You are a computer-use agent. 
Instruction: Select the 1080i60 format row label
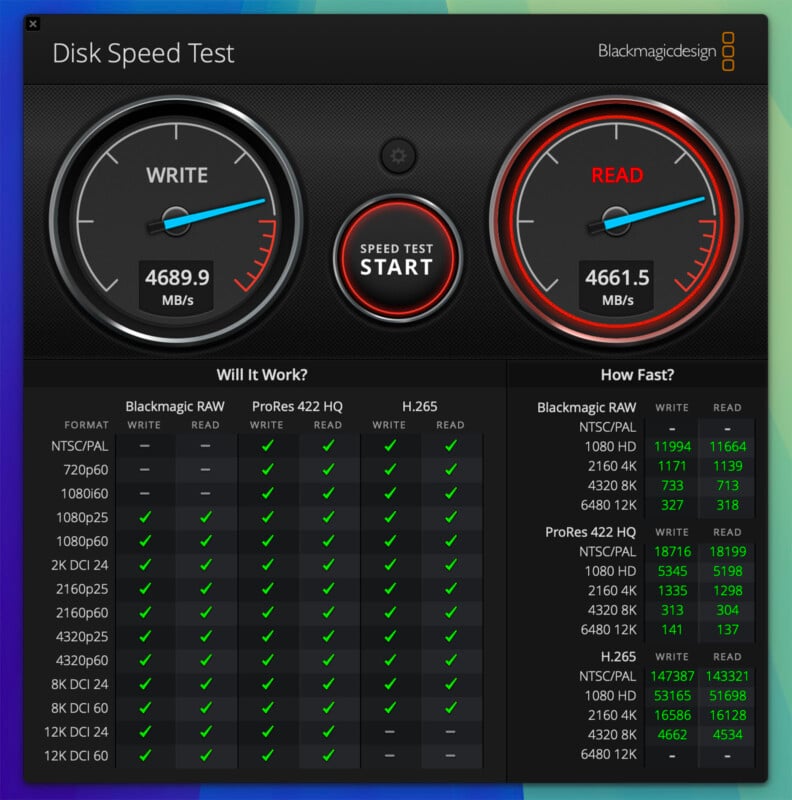pyautogui.click(x=85, y=494)
